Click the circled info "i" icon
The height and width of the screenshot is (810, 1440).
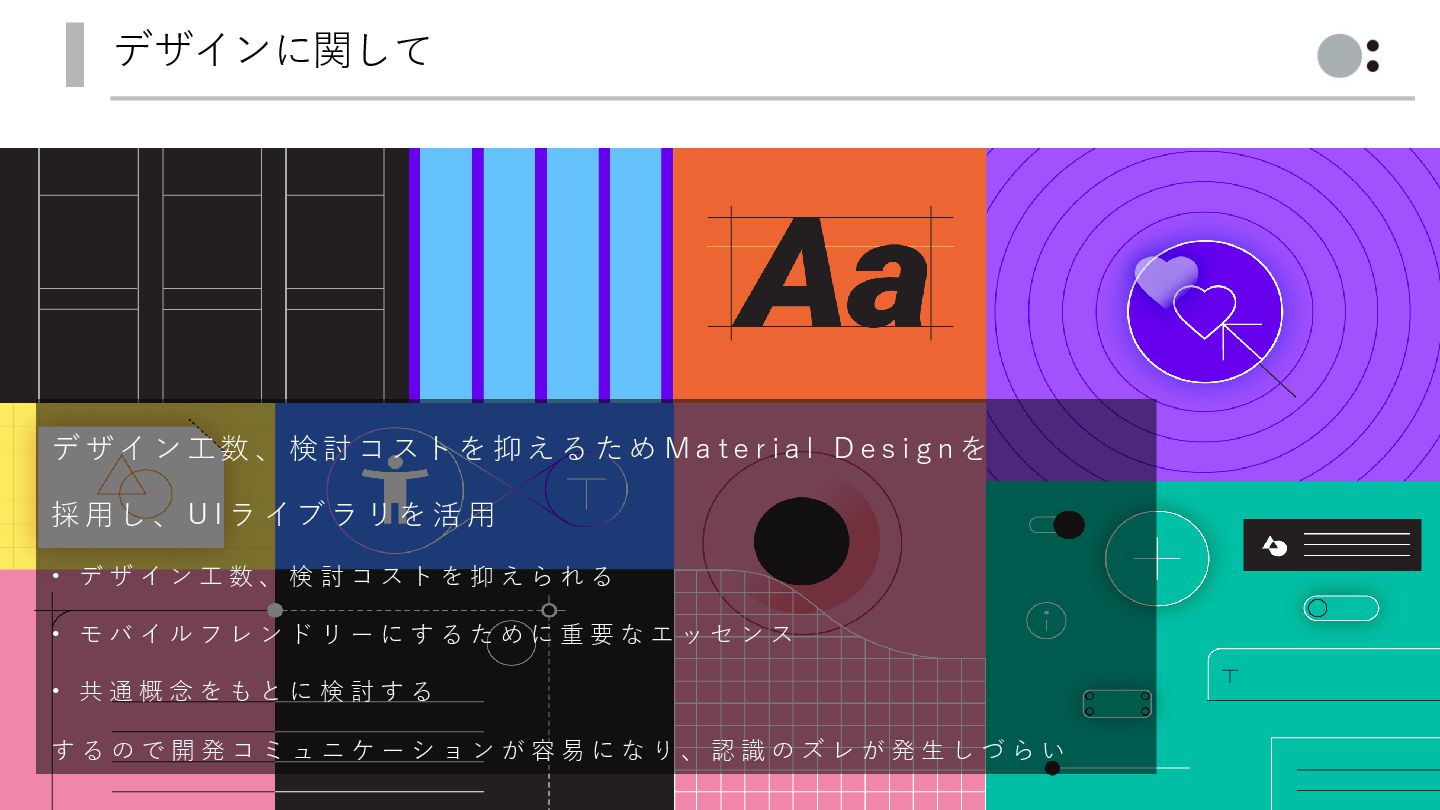(1046, 620)
